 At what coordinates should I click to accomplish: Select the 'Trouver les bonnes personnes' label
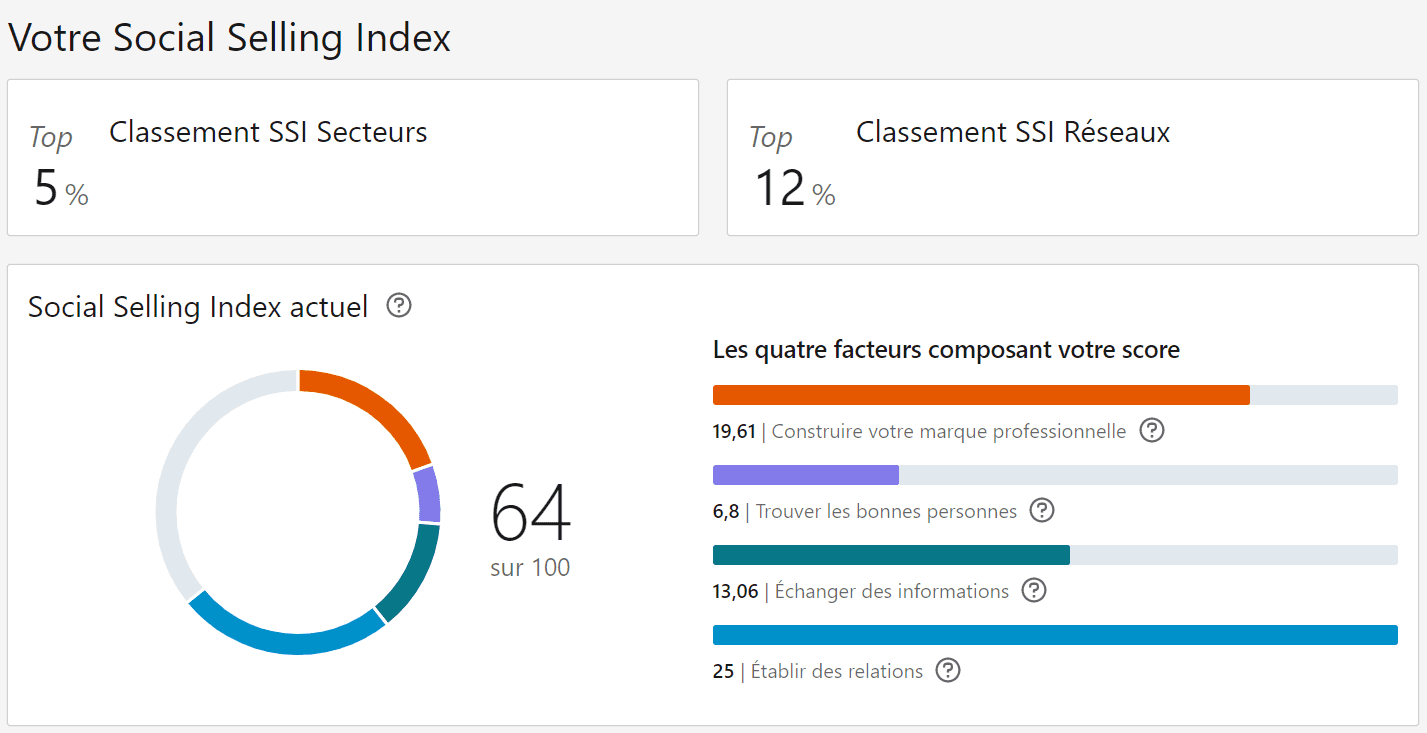(x=886, y=512)
